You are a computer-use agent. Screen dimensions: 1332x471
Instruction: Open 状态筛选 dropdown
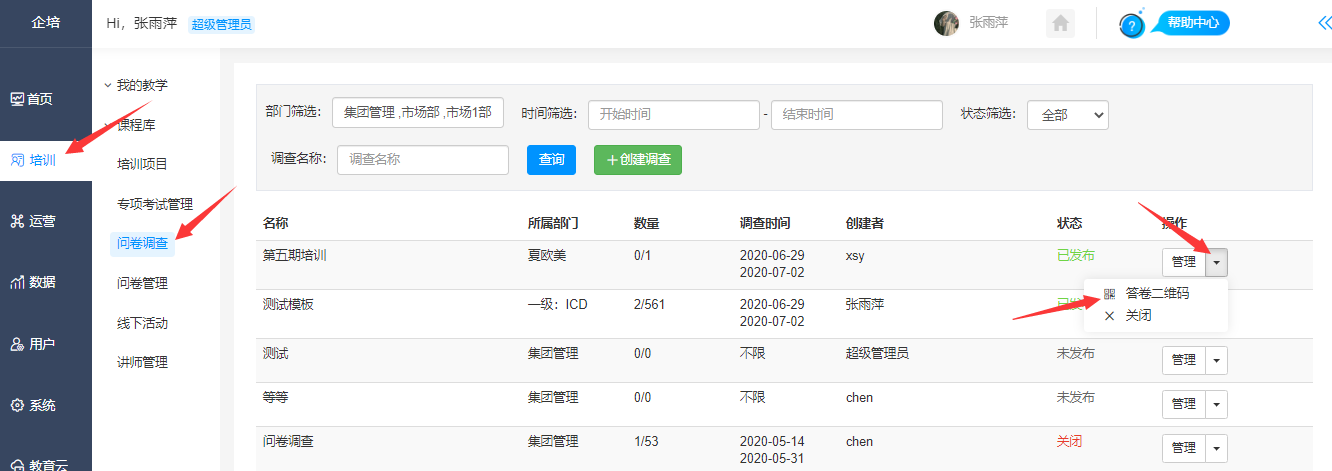1067,115
